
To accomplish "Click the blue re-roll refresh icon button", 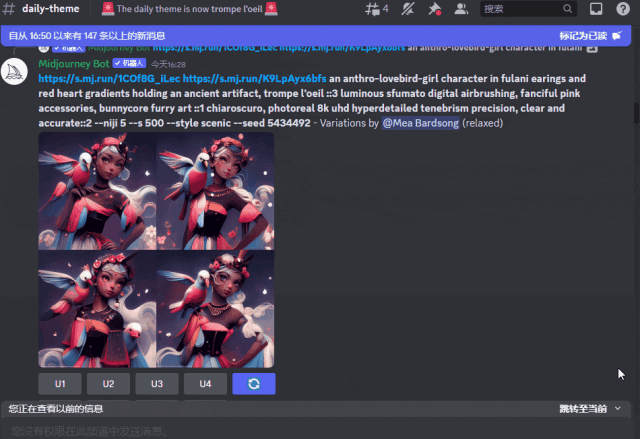I will tap(253, 383).
